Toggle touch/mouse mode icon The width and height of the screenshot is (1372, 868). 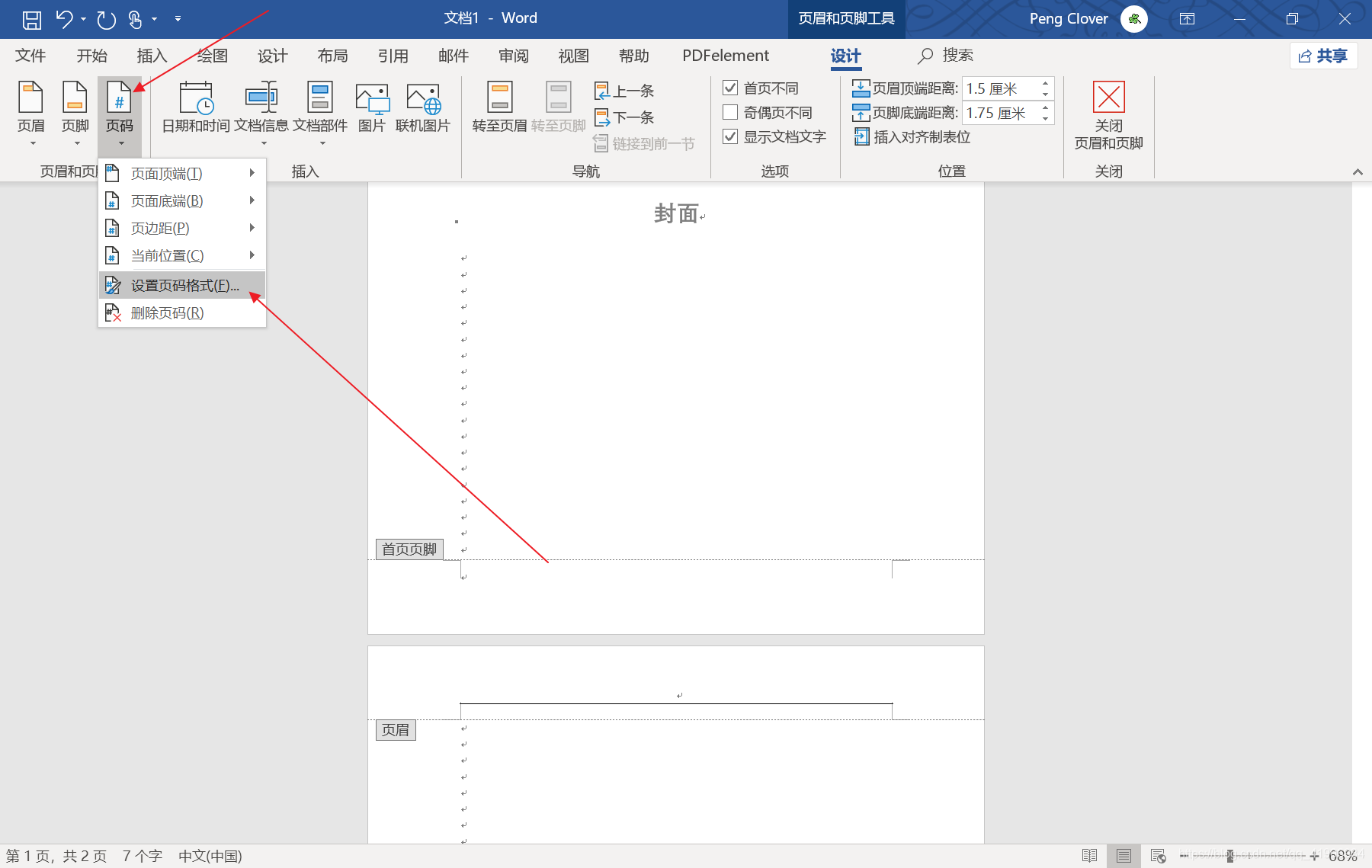[x=136, y=19]
